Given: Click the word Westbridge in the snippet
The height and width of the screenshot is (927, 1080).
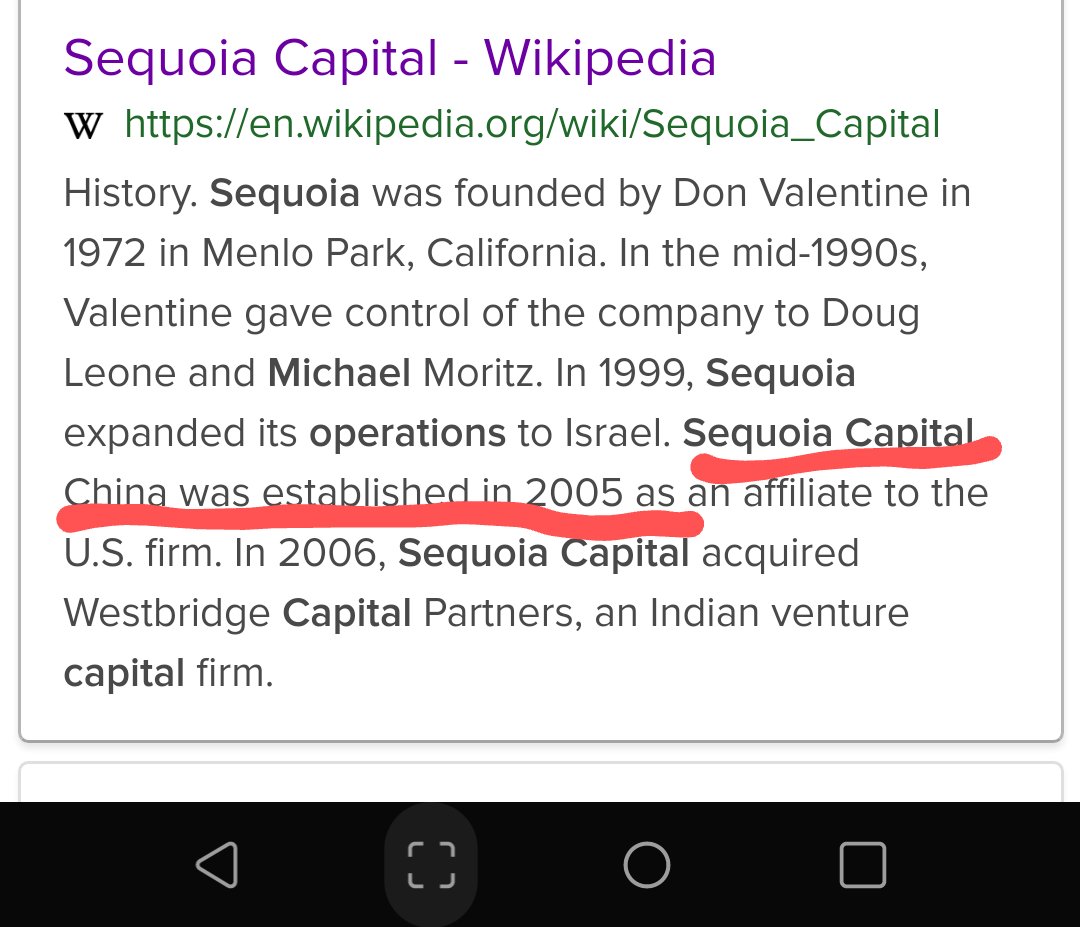Looking at the screenshot, I should tap(167, 613).
